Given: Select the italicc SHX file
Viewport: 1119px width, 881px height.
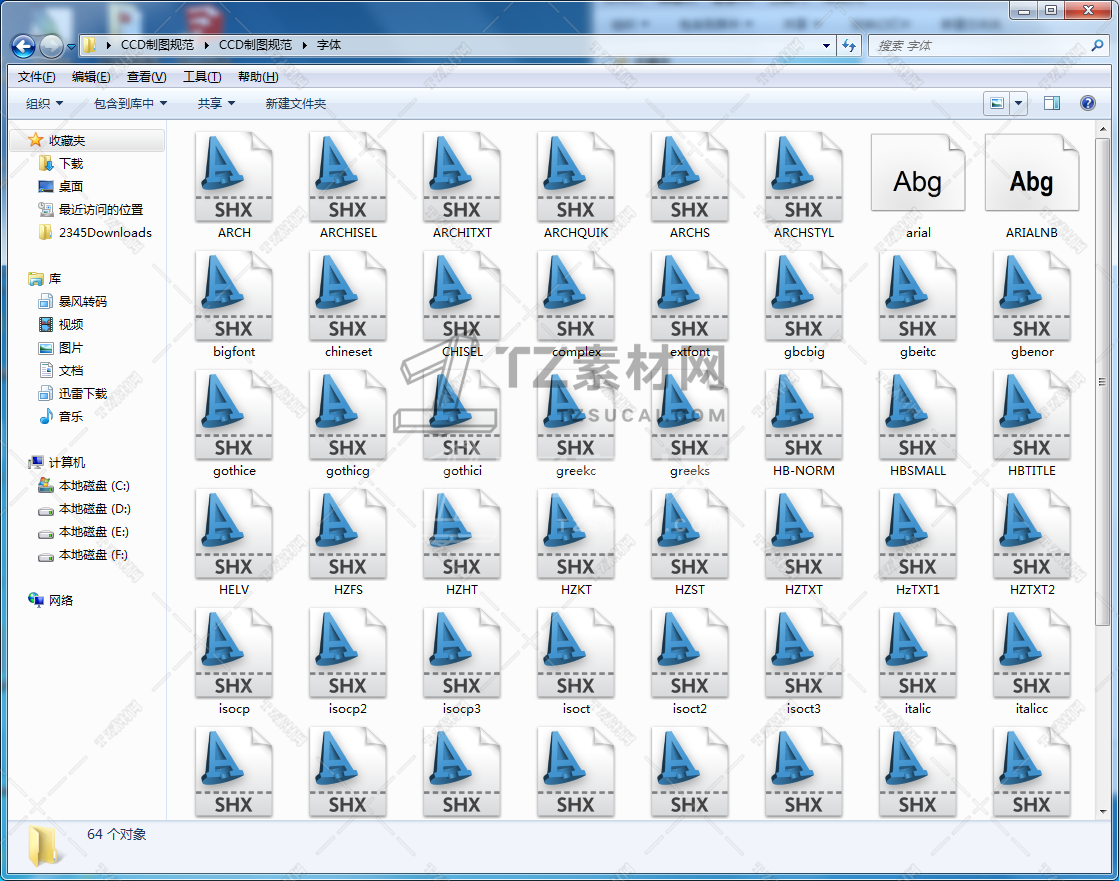Looking at the screenshot, I should [x=1031, y=653].
